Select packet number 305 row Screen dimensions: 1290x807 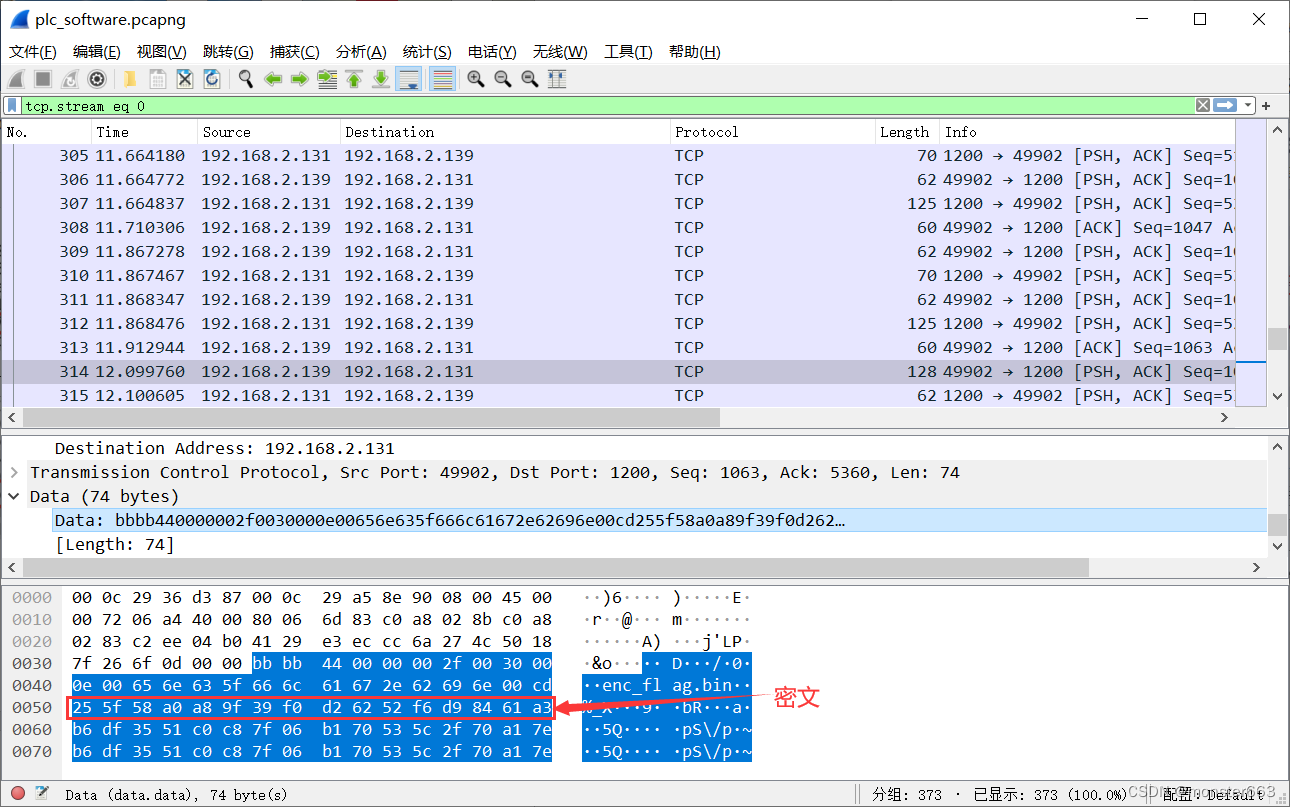click(x=619, y=156)
